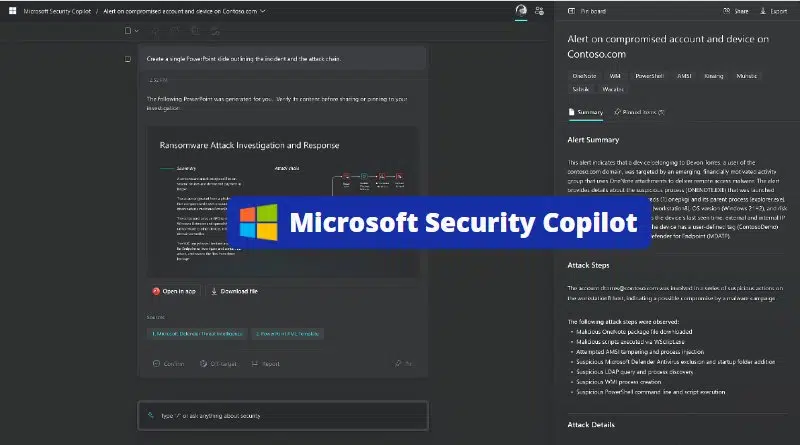Focus the ask anything about security input
The height and width of the screenshot is (445, 800).
click(283, 416)
